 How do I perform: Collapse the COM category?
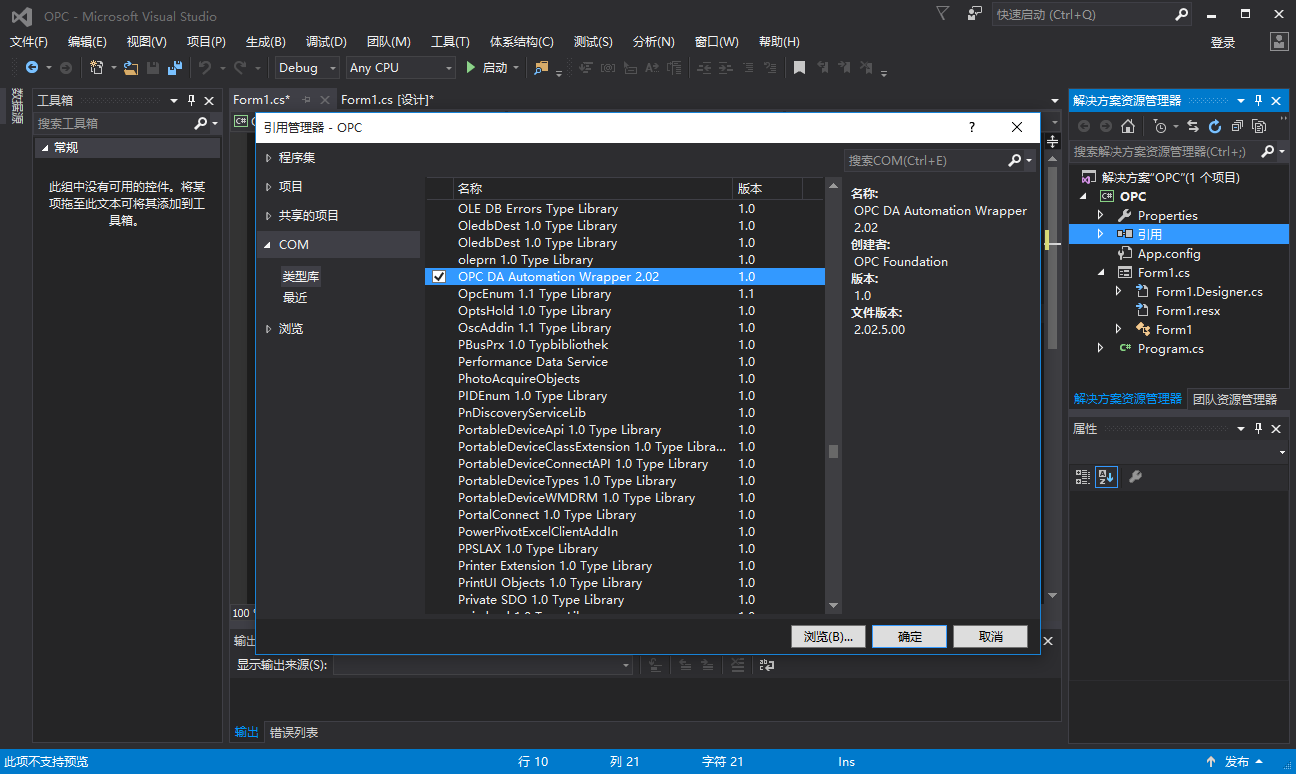pos(268,245)
